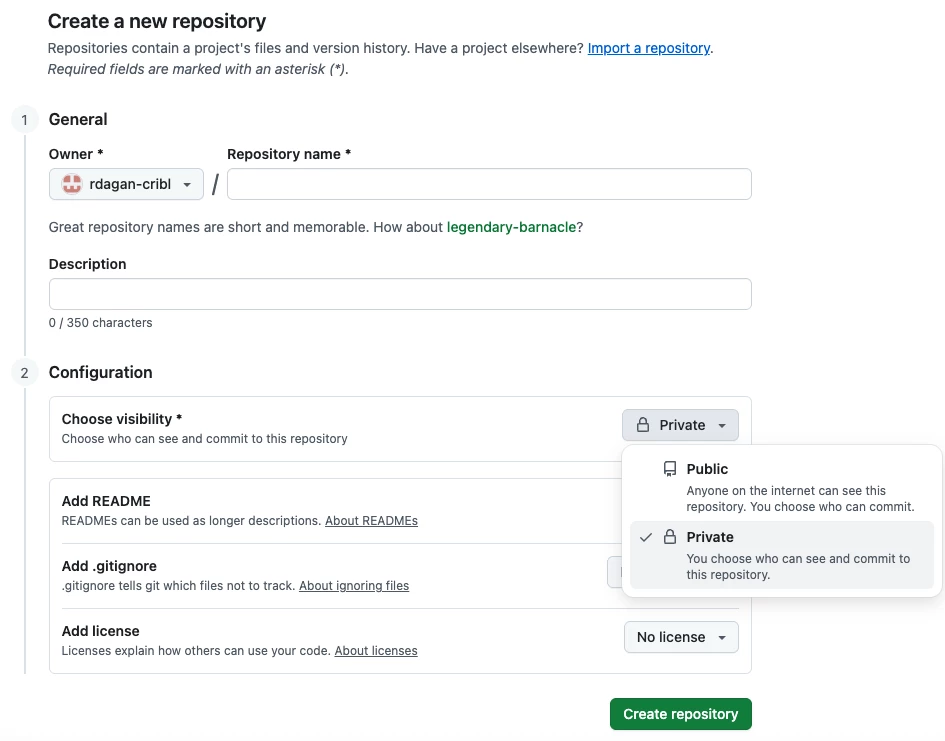The image size is (945, 741).
Task: Open the About READMEs link
Action: tap(371, 521)
